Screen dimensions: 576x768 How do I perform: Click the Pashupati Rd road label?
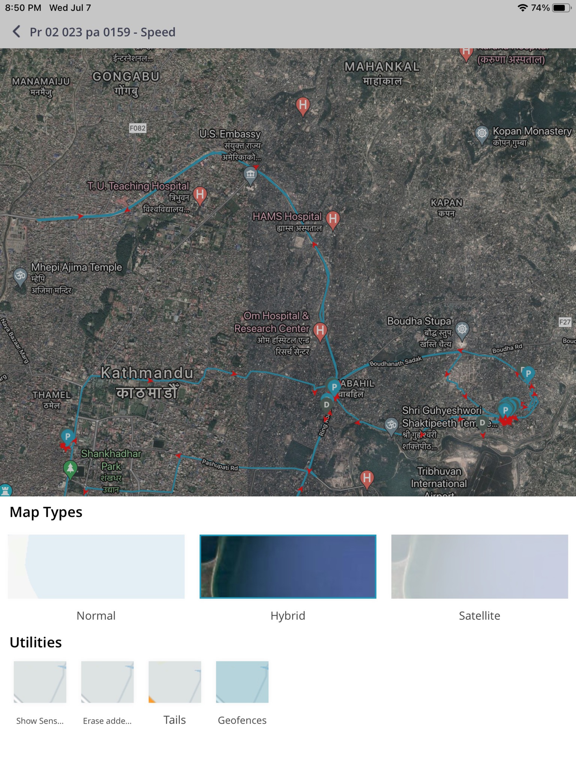click(220, 464)
